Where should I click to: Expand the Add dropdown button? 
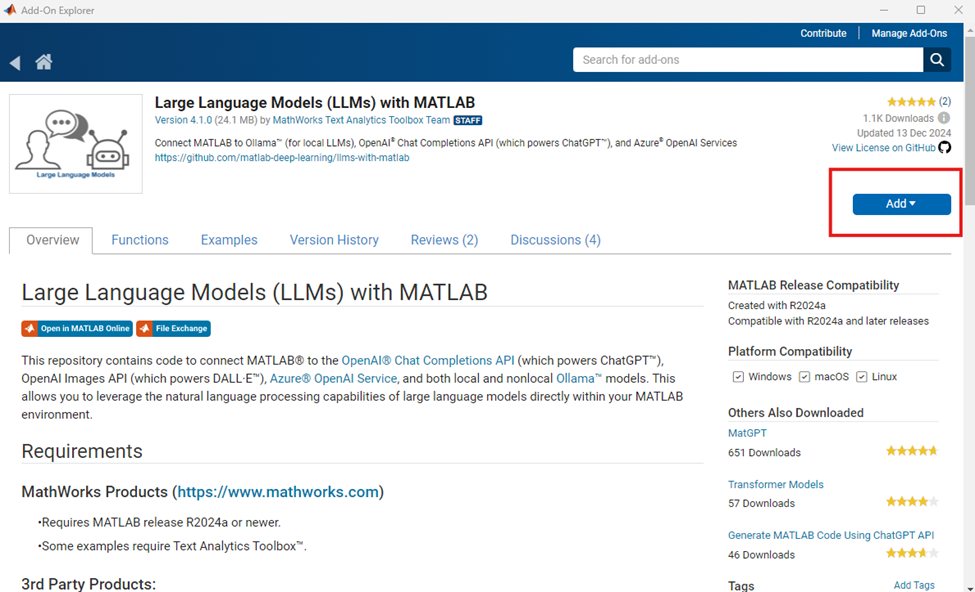(x=902, y=204)
